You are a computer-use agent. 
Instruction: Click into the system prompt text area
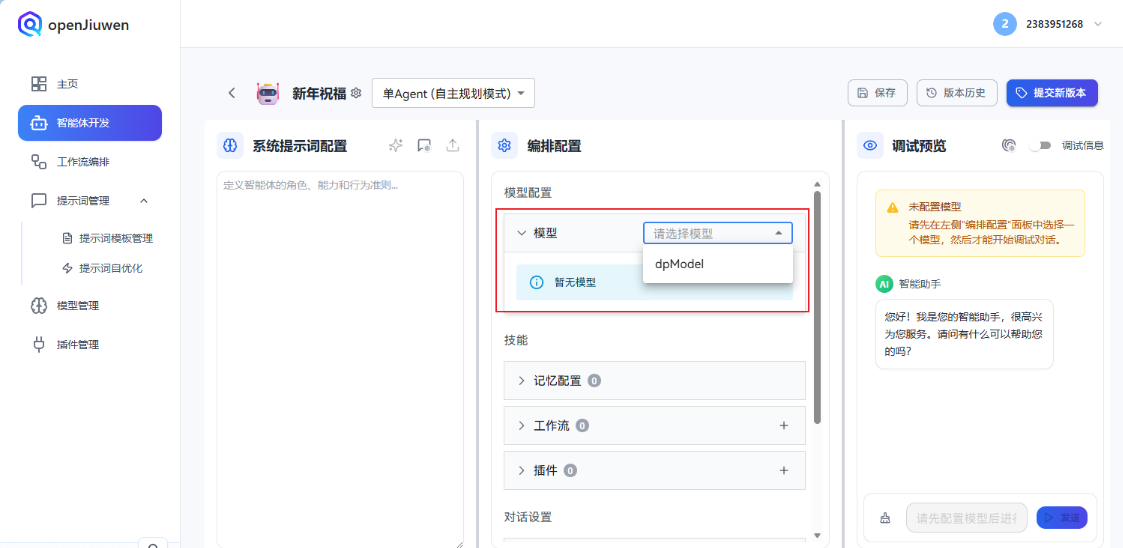[x=340, y=360]
